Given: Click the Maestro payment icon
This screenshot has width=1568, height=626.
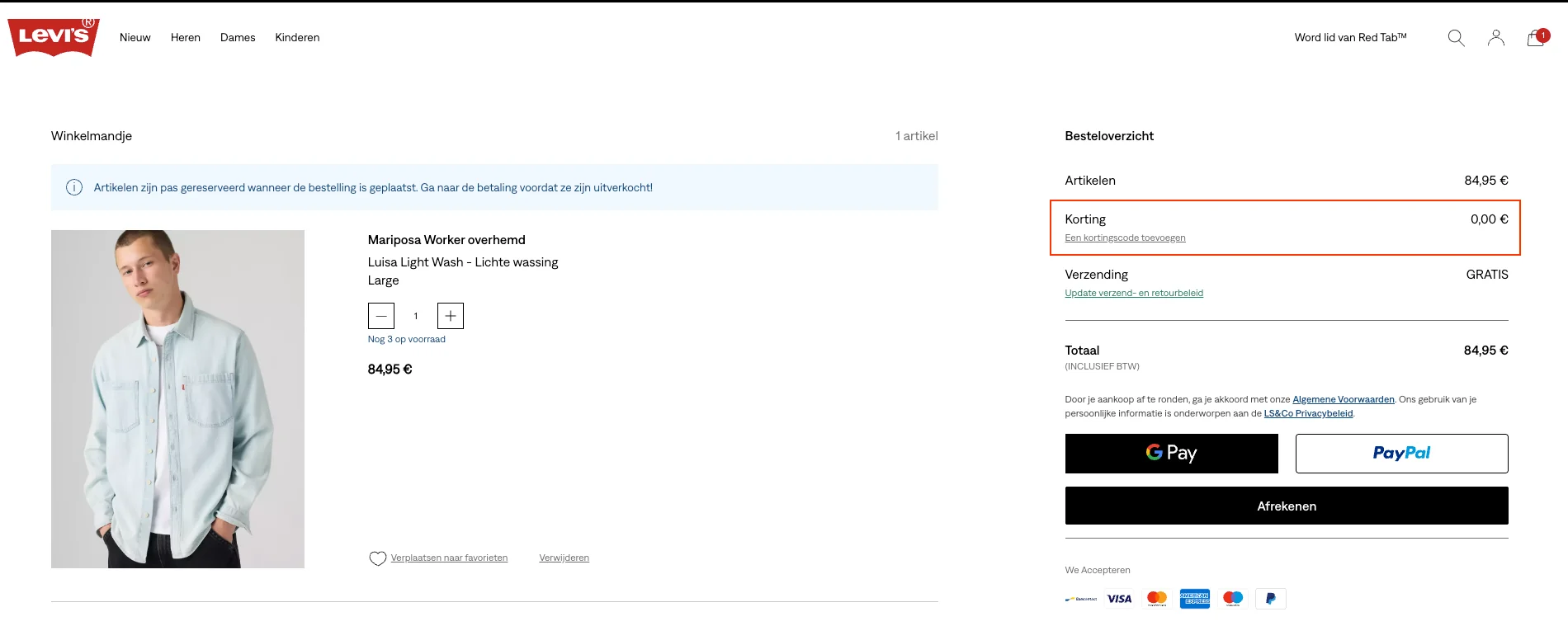Looking at the screenshot, I should tap(1233, 599).
